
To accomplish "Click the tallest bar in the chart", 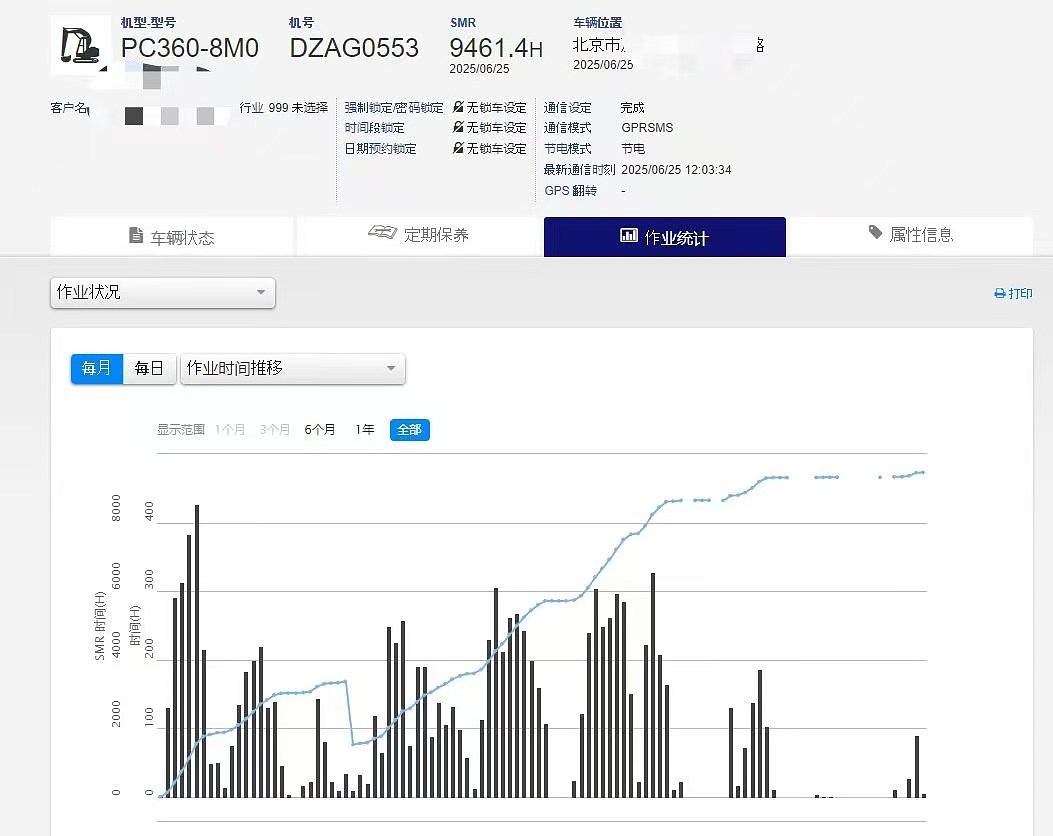I will pyautogui.click(x=197, y=651).
